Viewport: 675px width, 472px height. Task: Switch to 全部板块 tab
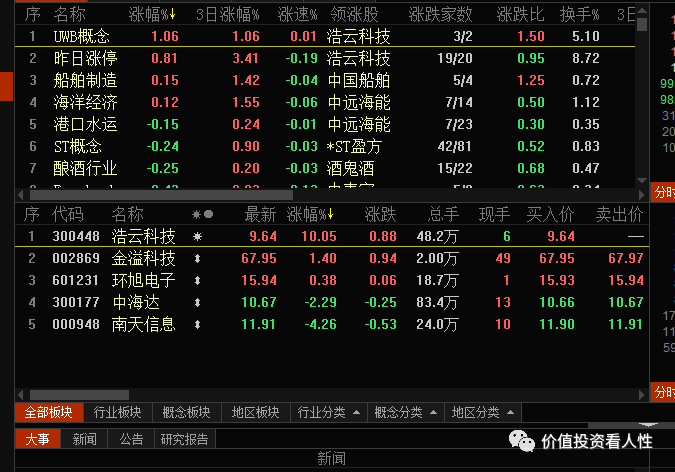(x=49, y=413)
